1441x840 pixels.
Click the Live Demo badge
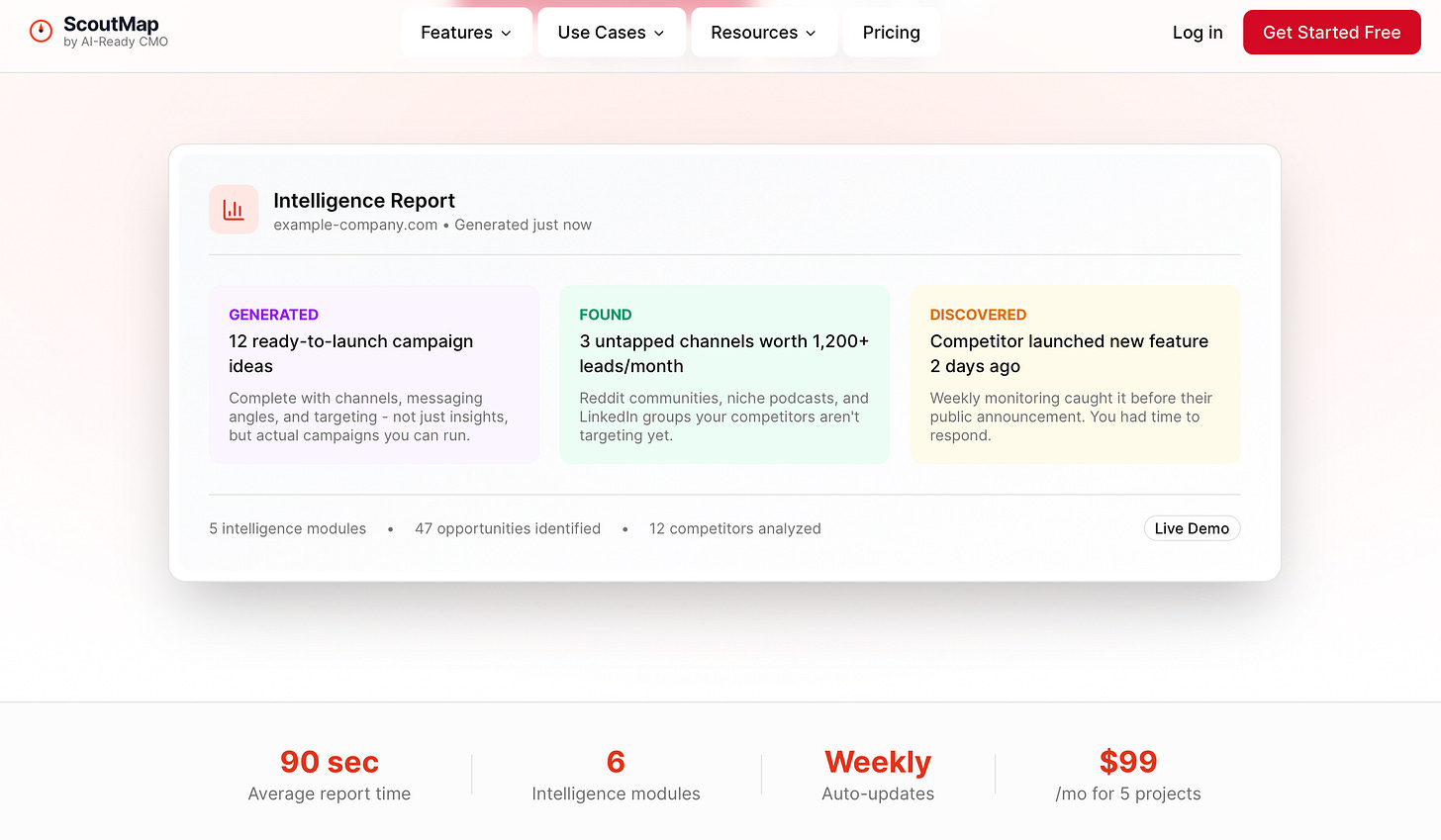coord(1192,528)
